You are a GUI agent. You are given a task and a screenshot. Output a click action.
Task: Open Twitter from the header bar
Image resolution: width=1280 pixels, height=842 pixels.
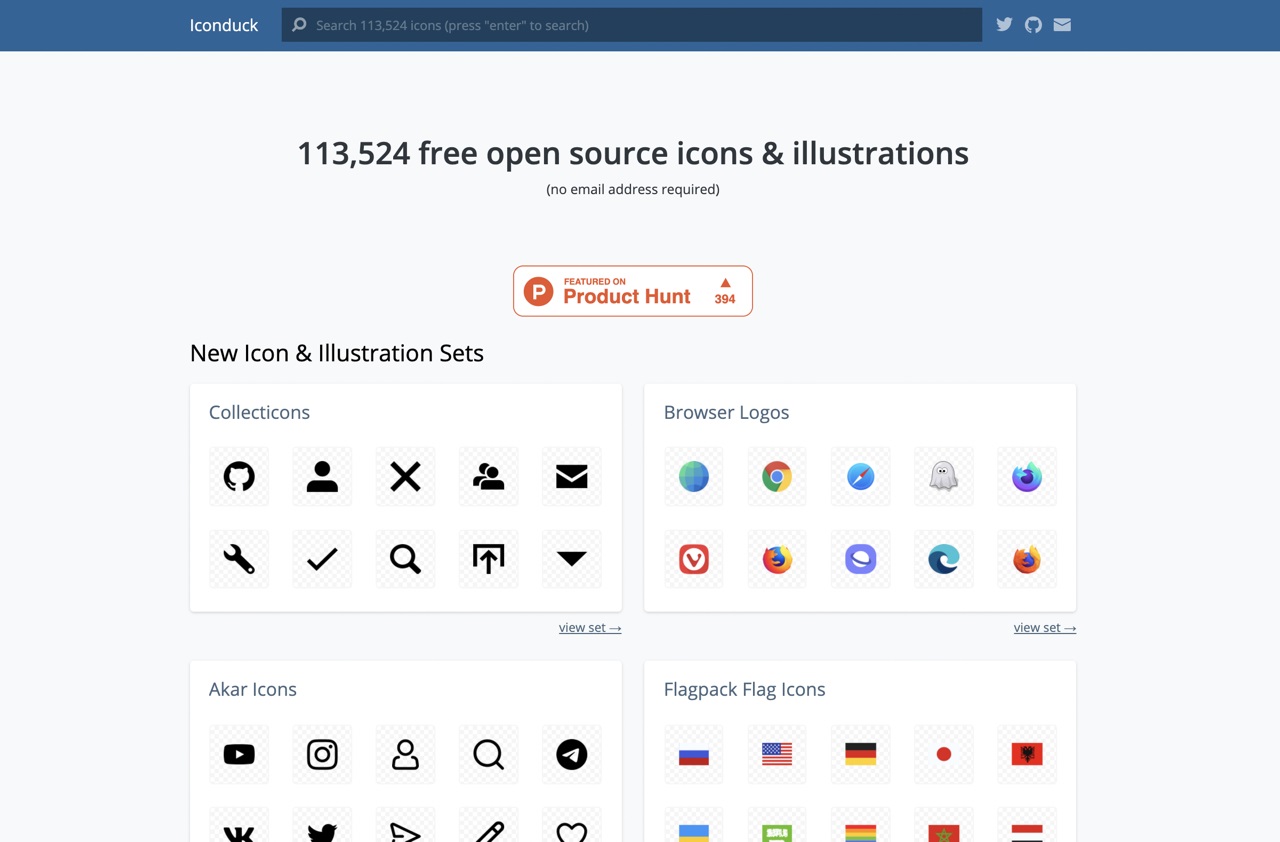(x=1004, y=25)
